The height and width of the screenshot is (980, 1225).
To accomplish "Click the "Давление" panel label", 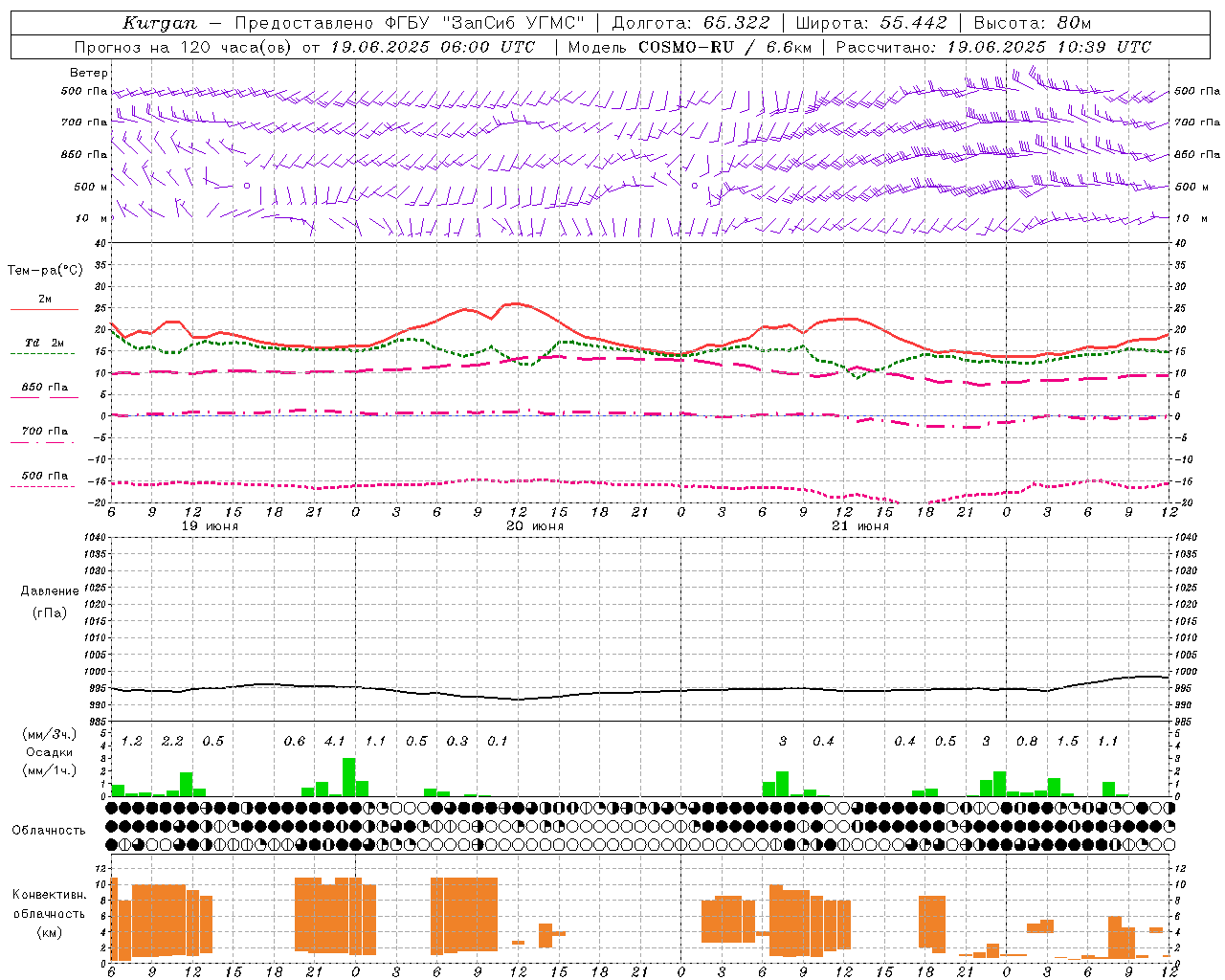I will click(x=50, y=591).
